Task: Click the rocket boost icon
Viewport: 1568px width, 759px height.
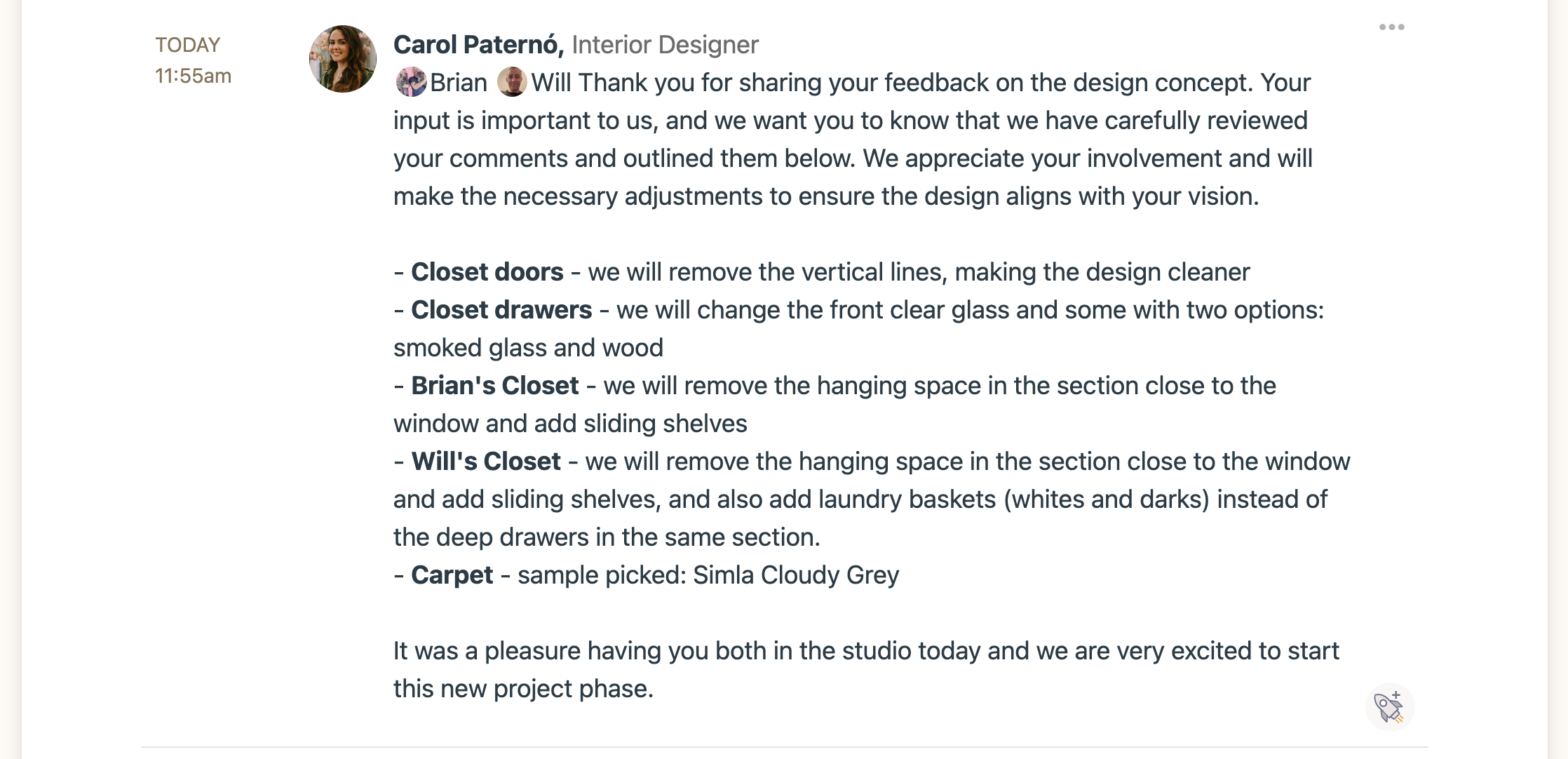Action: 1389,706
